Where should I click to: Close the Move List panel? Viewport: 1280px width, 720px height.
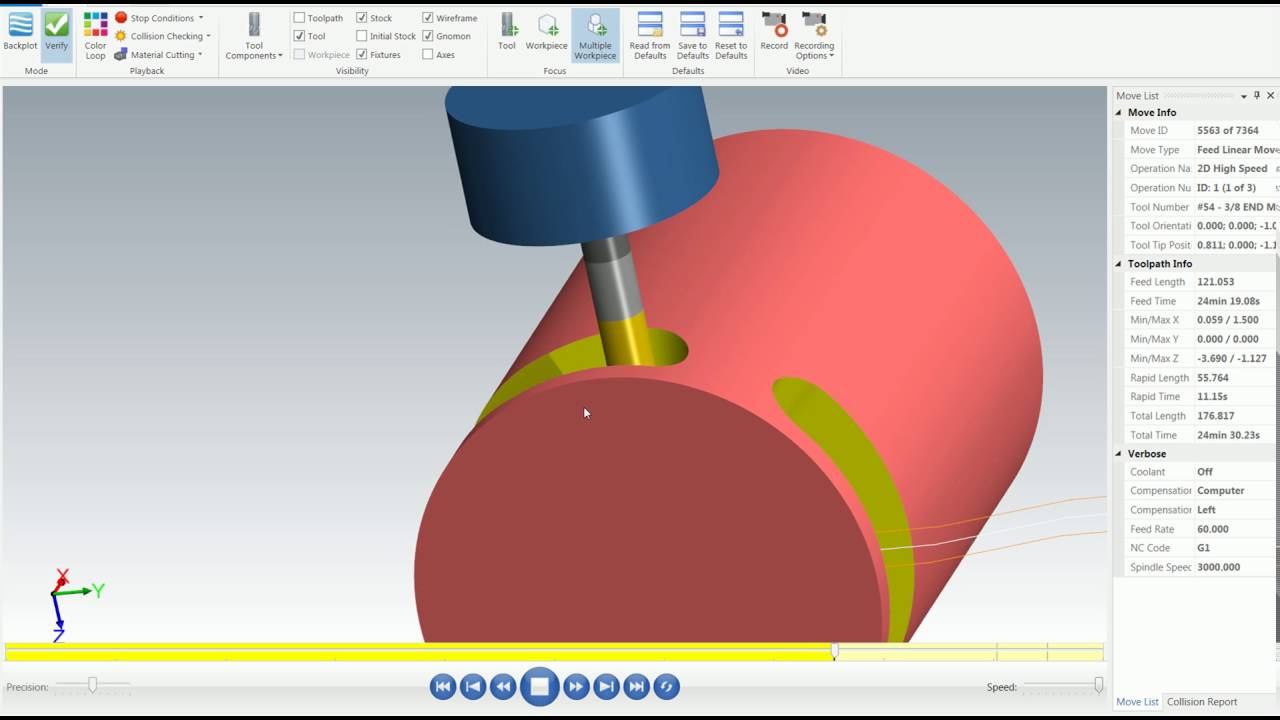[x=1271, y=96]
